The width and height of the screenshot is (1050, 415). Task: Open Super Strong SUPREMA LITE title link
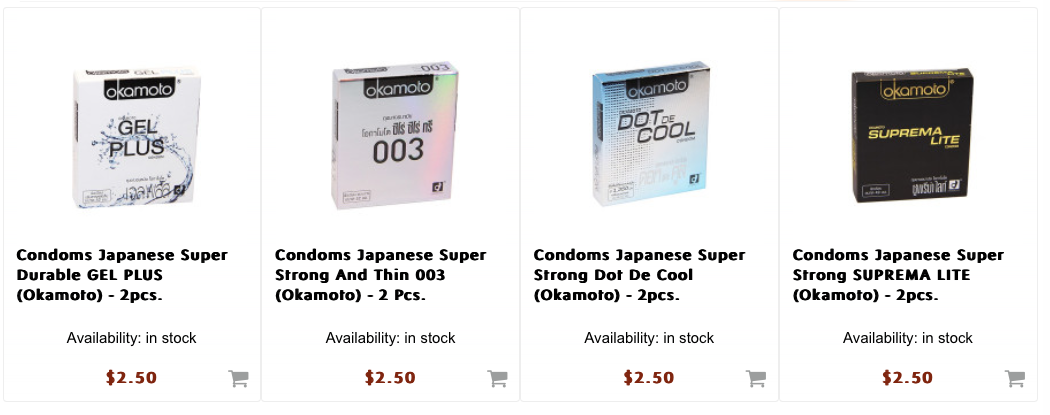click(897, 275)
